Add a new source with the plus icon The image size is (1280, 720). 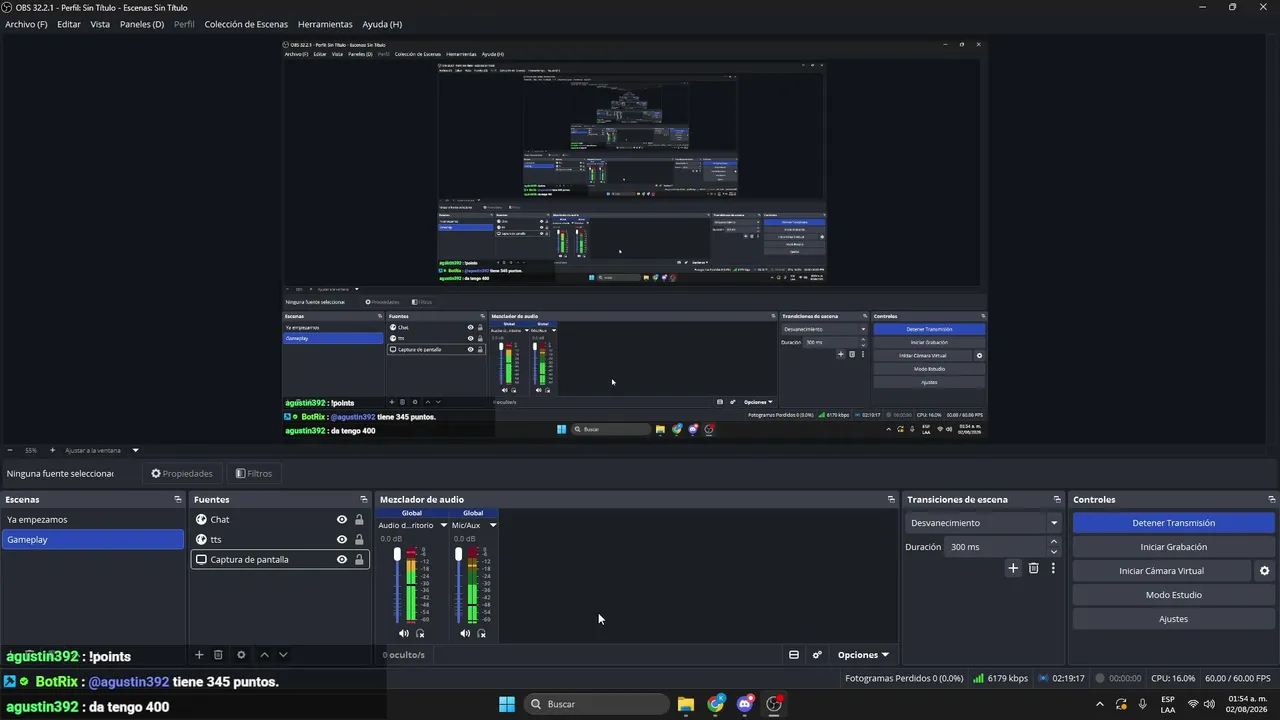pyautogui.click(x=199, y=655)
